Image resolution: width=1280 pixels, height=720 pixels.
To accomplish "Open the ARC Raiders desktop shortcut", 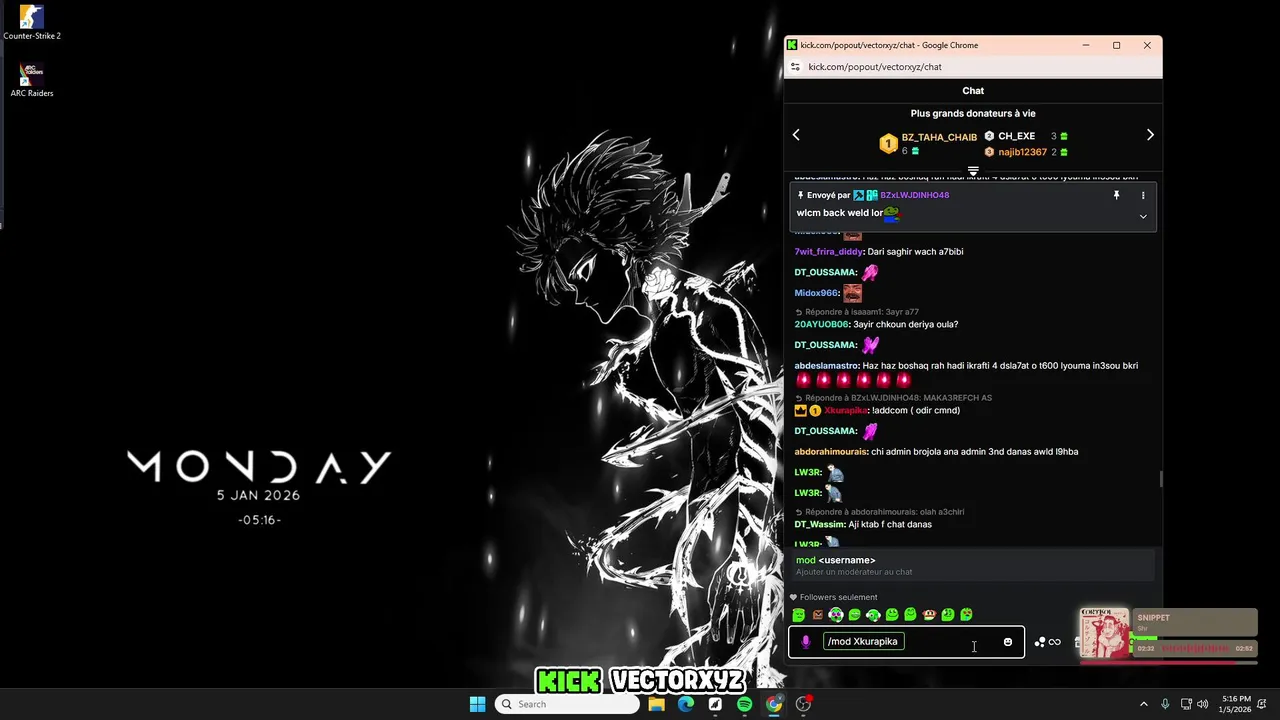I will tap(32, 80).
